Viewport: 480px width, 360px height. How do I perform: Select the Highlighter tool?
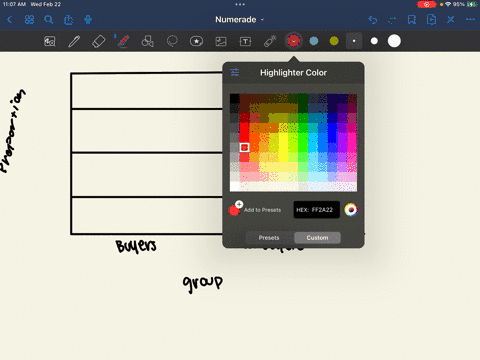tap(123, 41)
